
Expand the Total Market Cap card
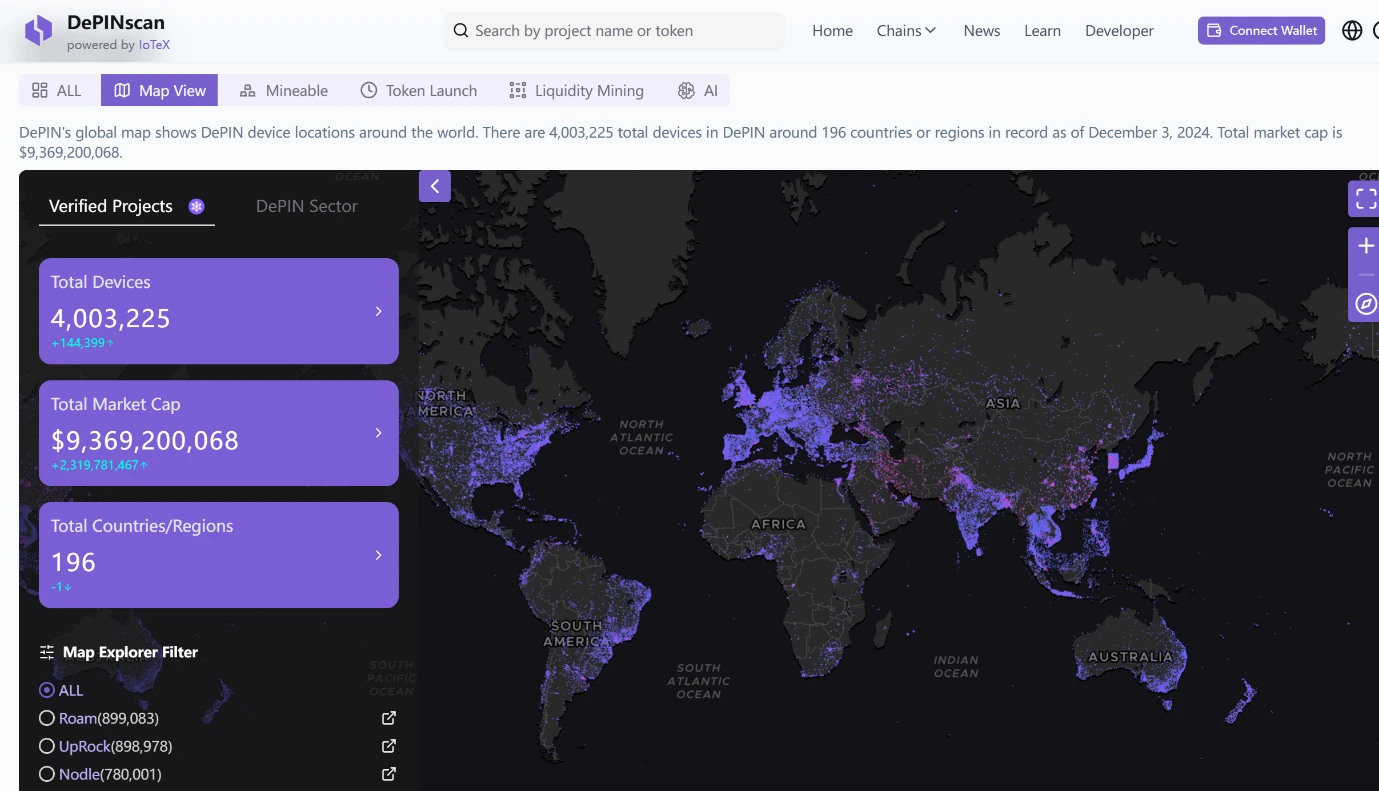coord(378,433)
